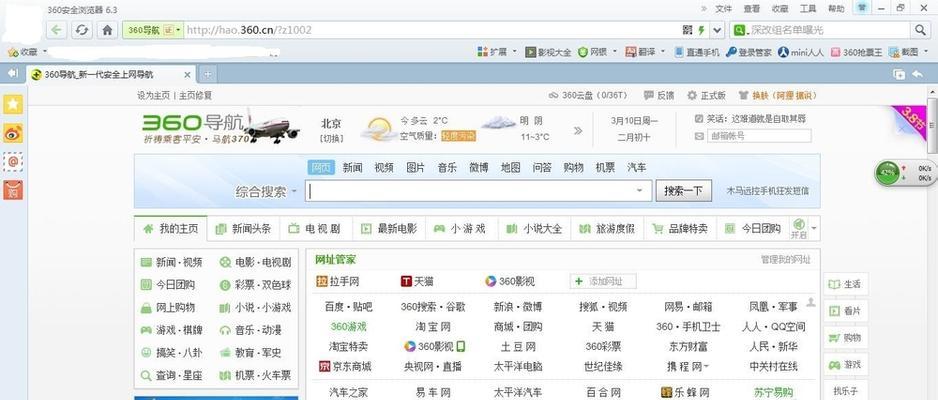This screenshot has width=938, height=400.
Task: Open the 生活 side panel button
Action: (846, 284)
